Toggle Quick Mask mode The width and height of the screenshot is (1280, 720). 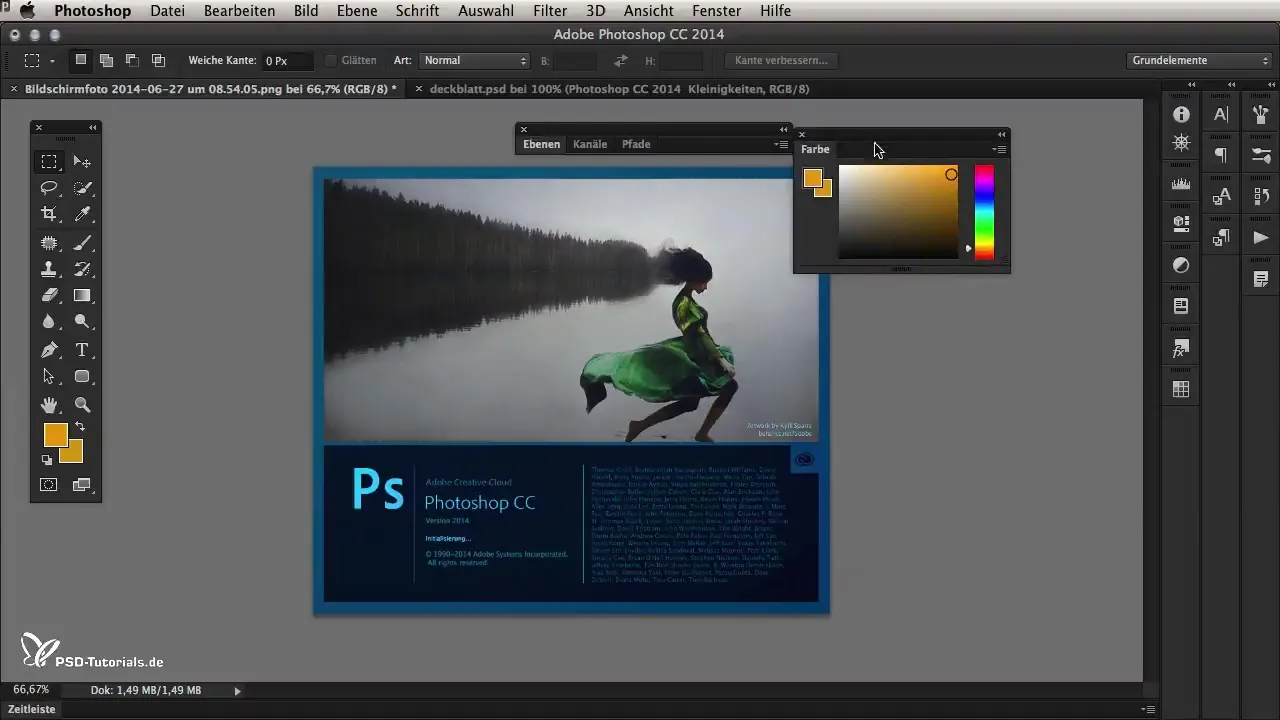point(48,485)
